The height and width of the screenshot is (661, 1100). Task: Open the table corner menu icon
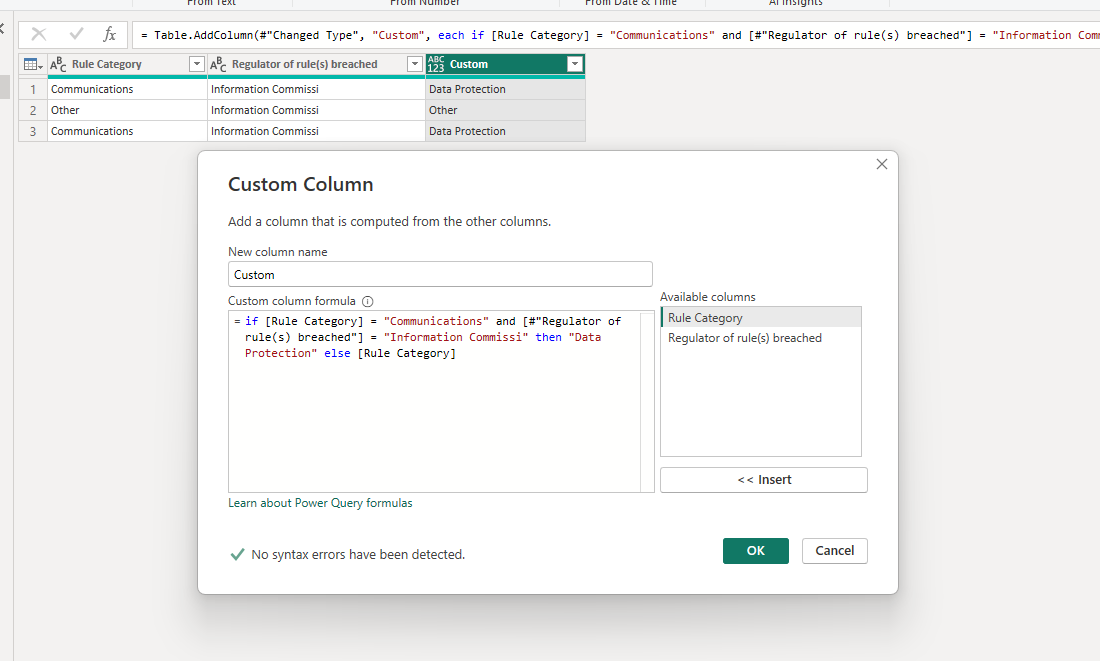coord(32,65)
